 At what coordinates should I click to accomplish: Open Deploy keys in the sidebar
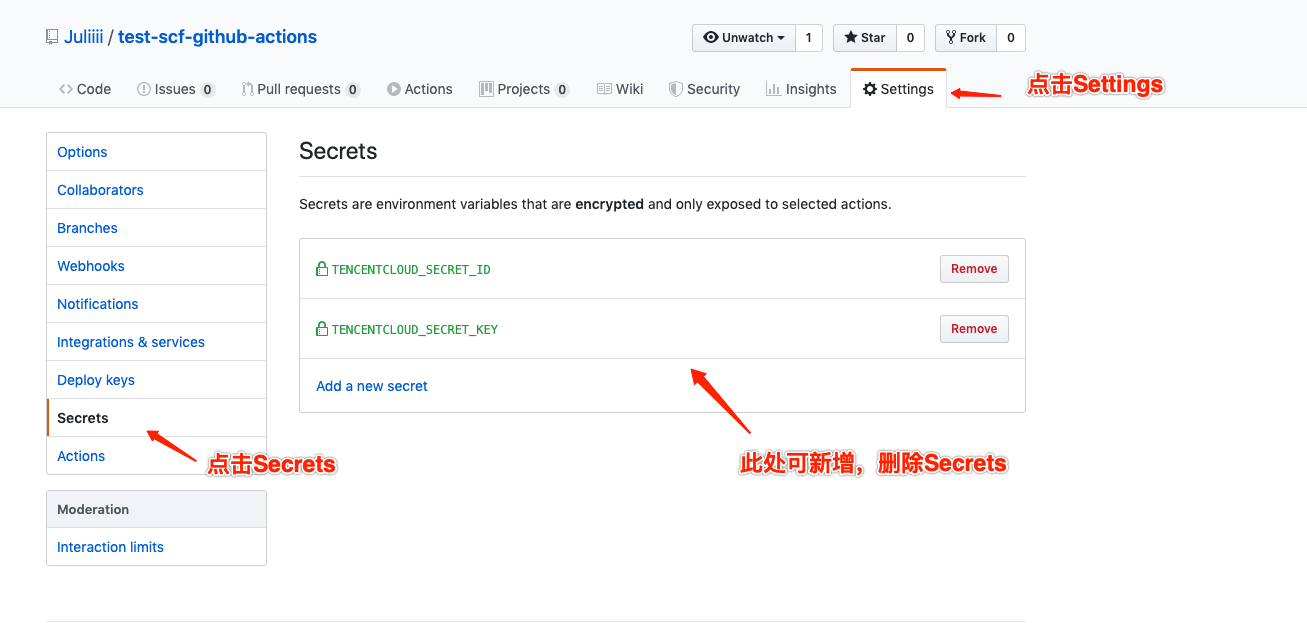tap(156, 380)
